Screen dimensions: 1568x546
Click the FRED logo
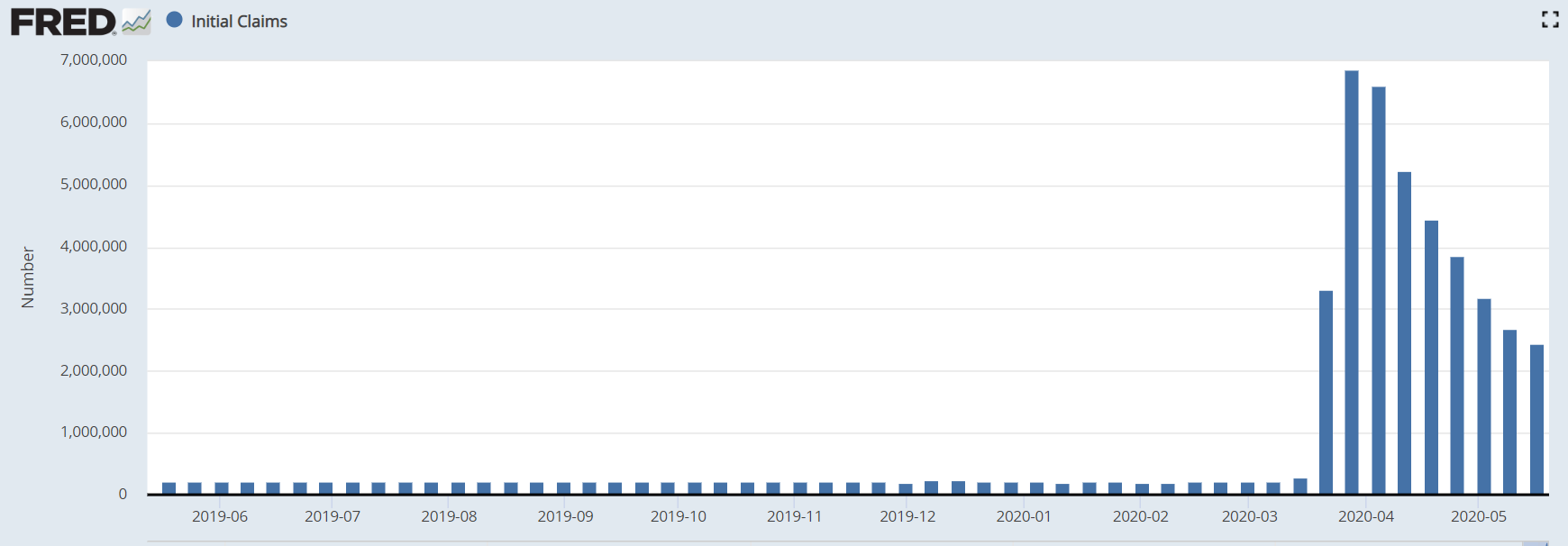tap(63, 22)
